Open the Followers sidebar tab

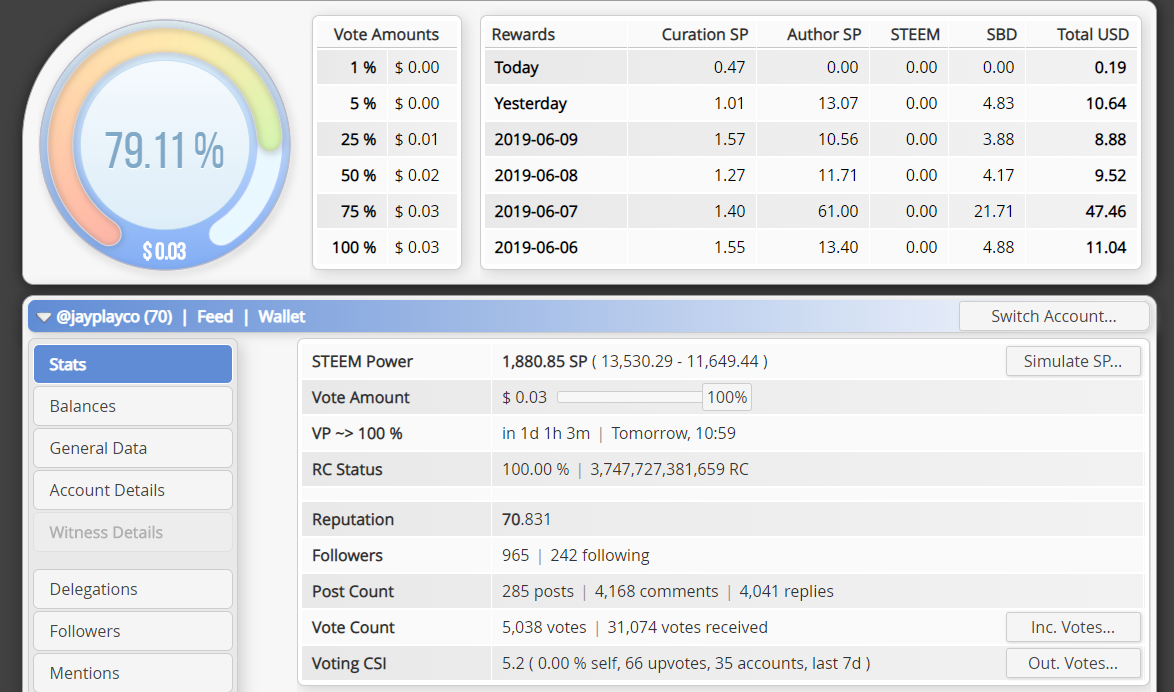click(133, 631)
